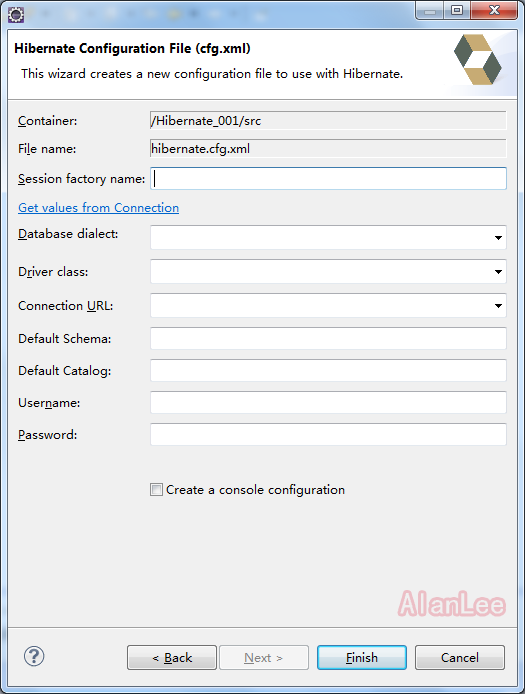Click the Default Catalog input field

tap(328, 370)
